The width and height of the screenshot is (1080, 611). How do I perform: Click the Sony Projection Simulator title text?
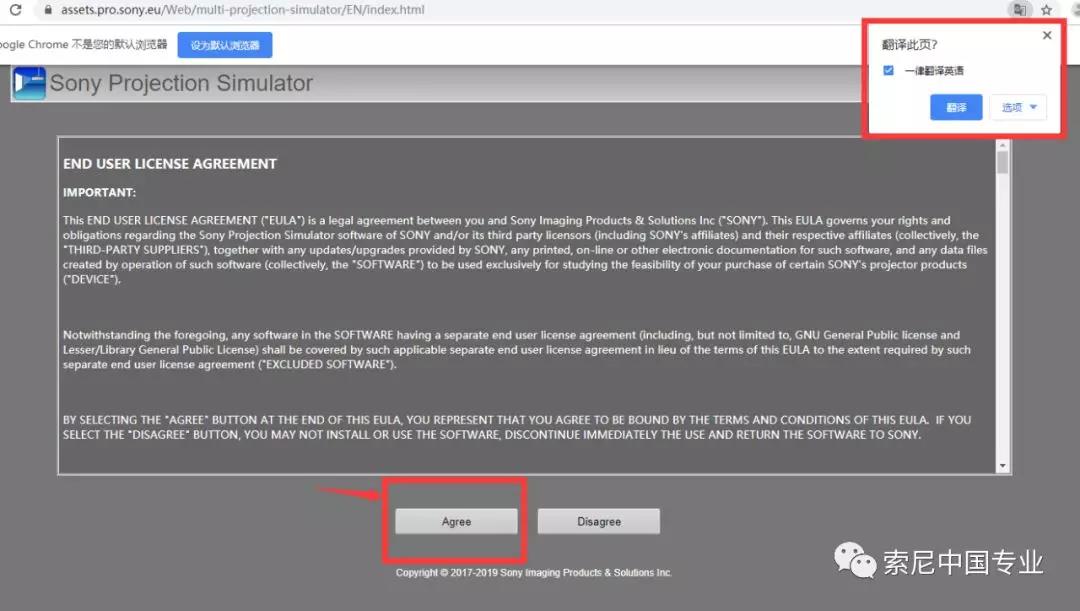point(181,83)
